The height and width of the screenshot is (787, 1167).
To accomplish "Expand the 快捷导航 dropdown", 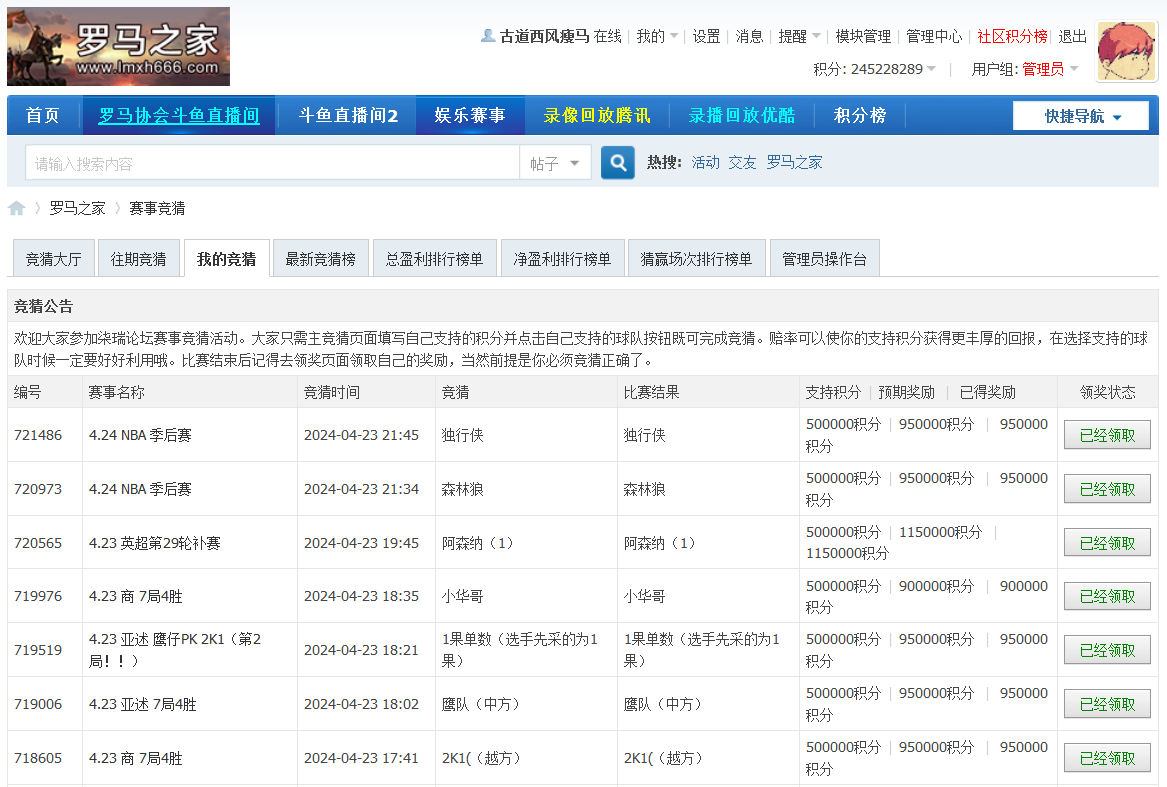I will (1082, 116).
